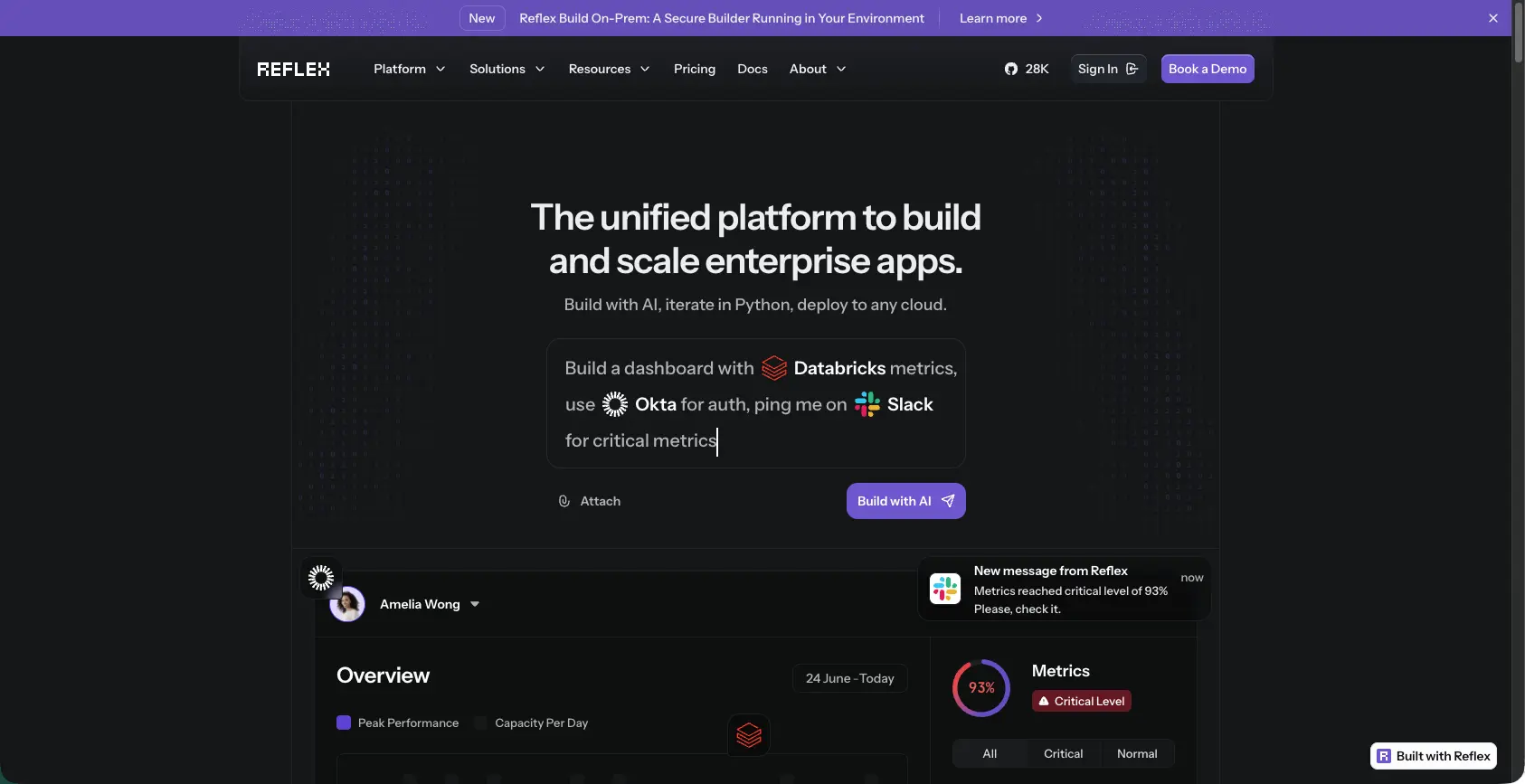
Task: Toggle the Capacity Per Day legend checkbox
Action: point(481,723)
